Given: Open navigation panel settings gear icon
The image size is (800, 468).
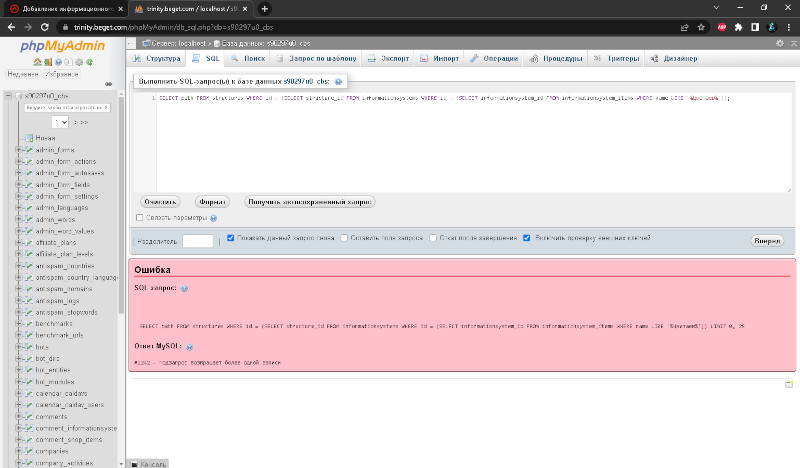Looking at the screenshot, I should point(79,62).
